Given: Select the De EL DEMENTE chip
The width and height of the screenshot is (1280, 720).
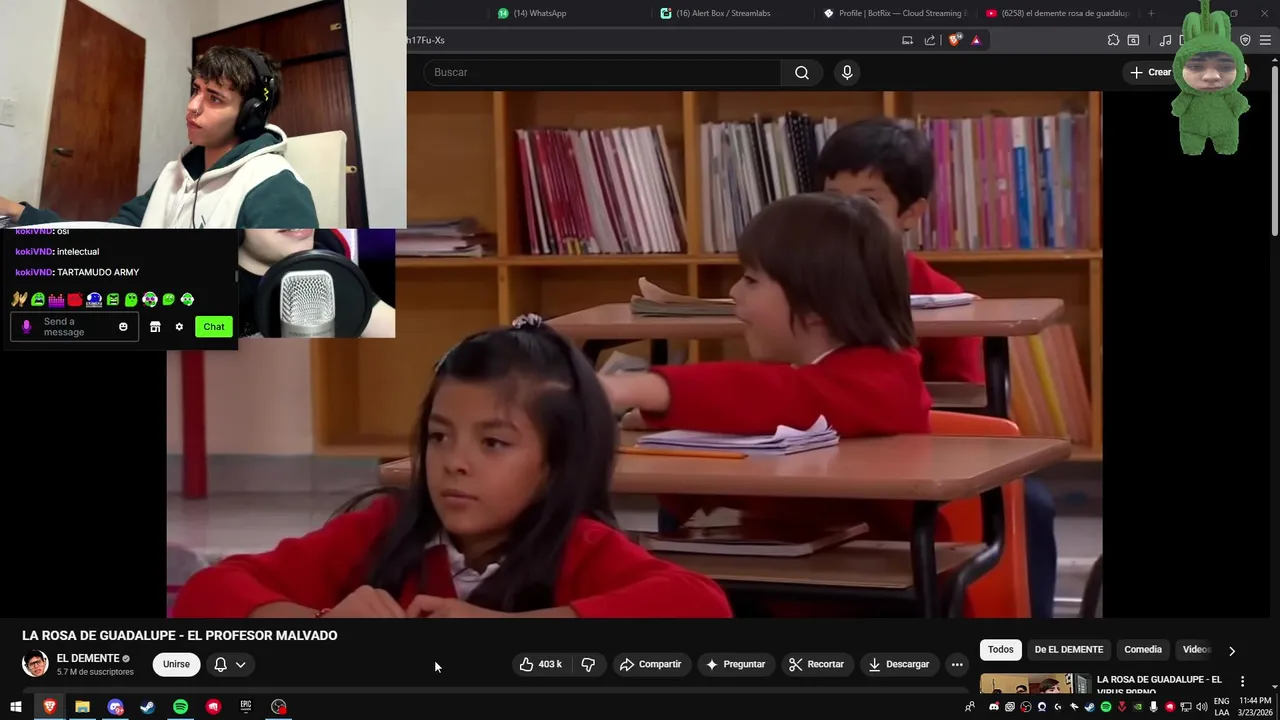Looking at the screenshot, I should click(1069, 649).
